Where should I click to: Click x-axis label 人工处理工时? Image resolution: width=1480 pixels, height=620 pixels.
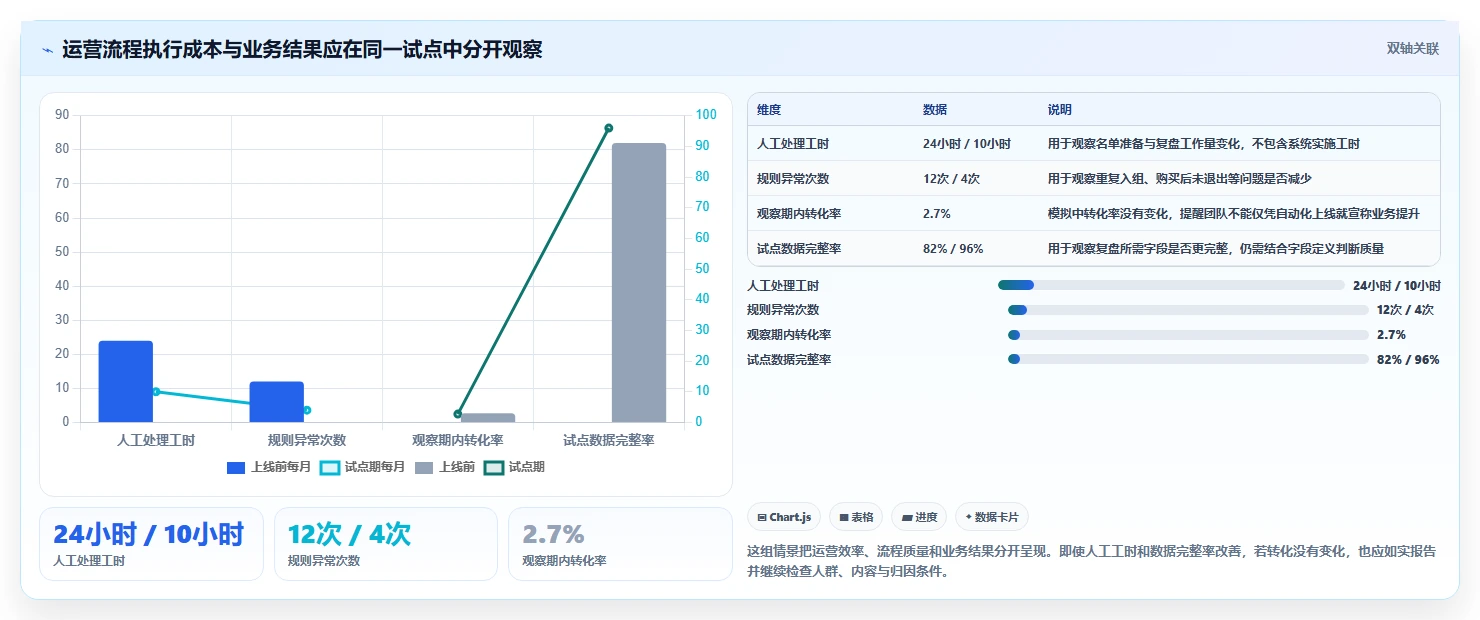[x=156, y=440]
